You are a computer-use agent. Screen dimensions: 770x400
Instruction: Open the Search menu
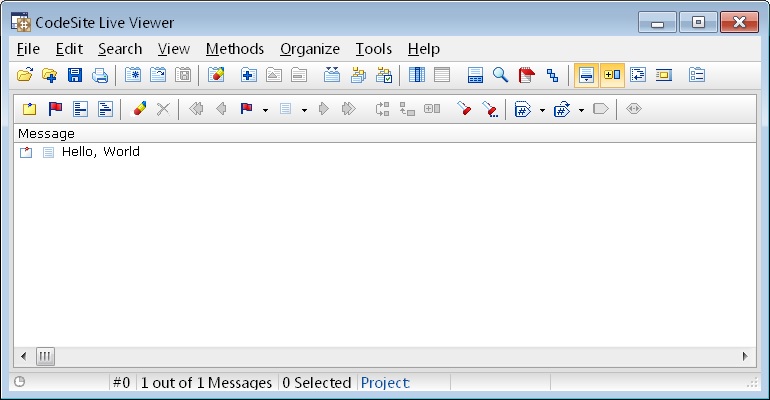(x=120, y=49)
